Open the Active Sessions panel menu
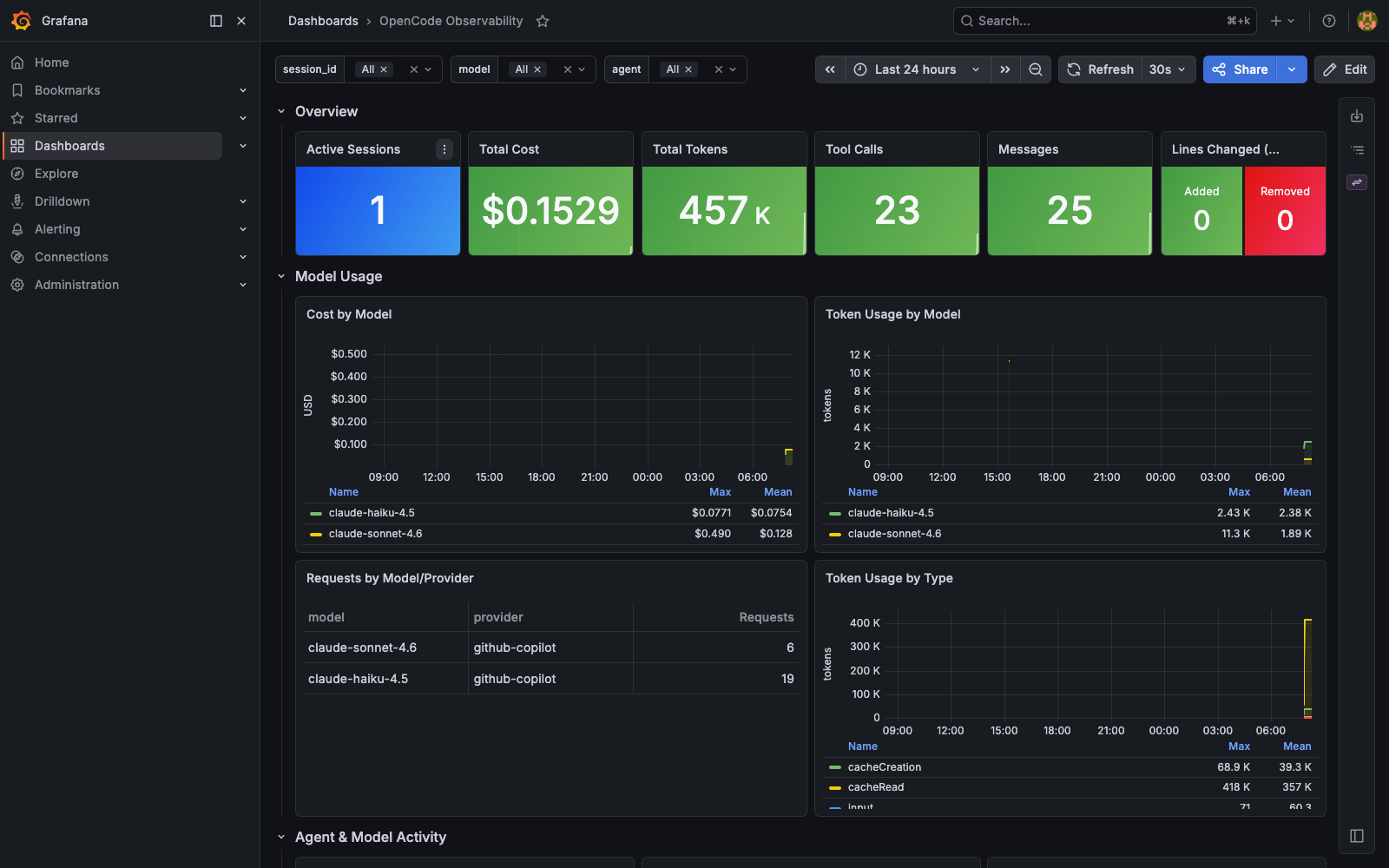Screen dimensions: 1389x868 point(444,149)
